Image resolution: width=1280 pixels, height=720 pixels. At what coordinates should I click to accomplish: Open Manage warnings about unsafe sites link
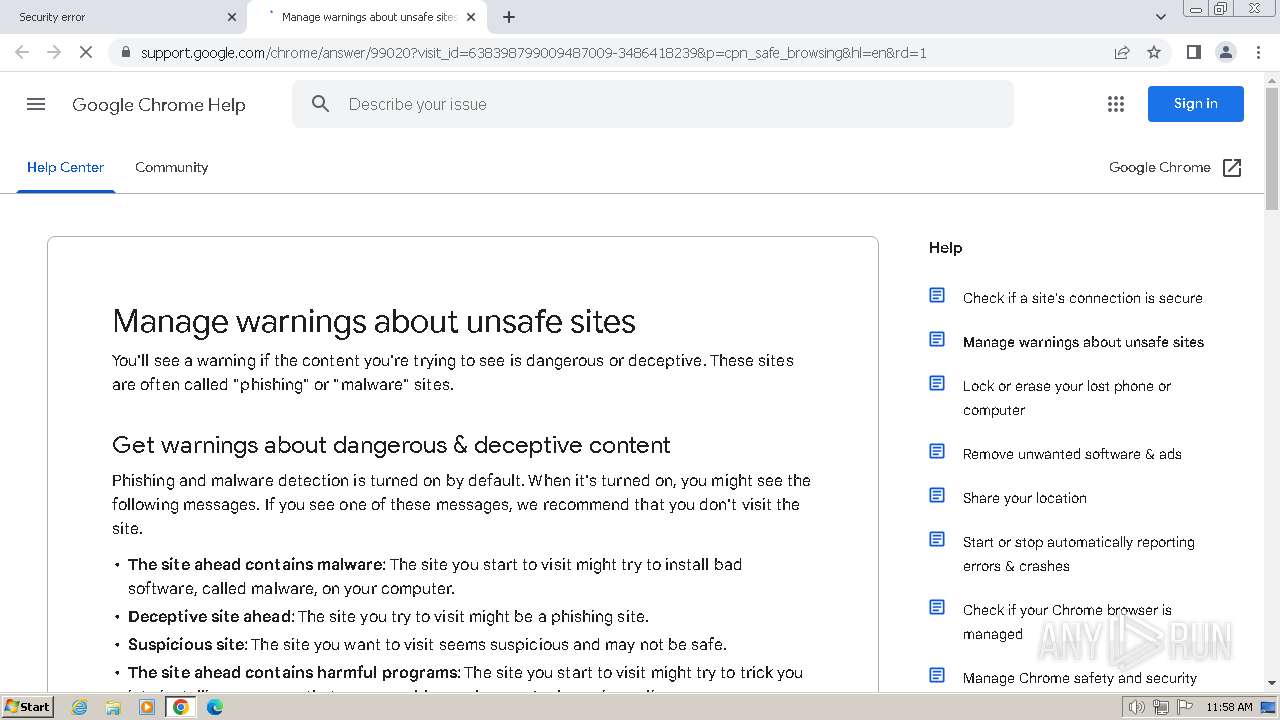click(x=1083, y=342)
